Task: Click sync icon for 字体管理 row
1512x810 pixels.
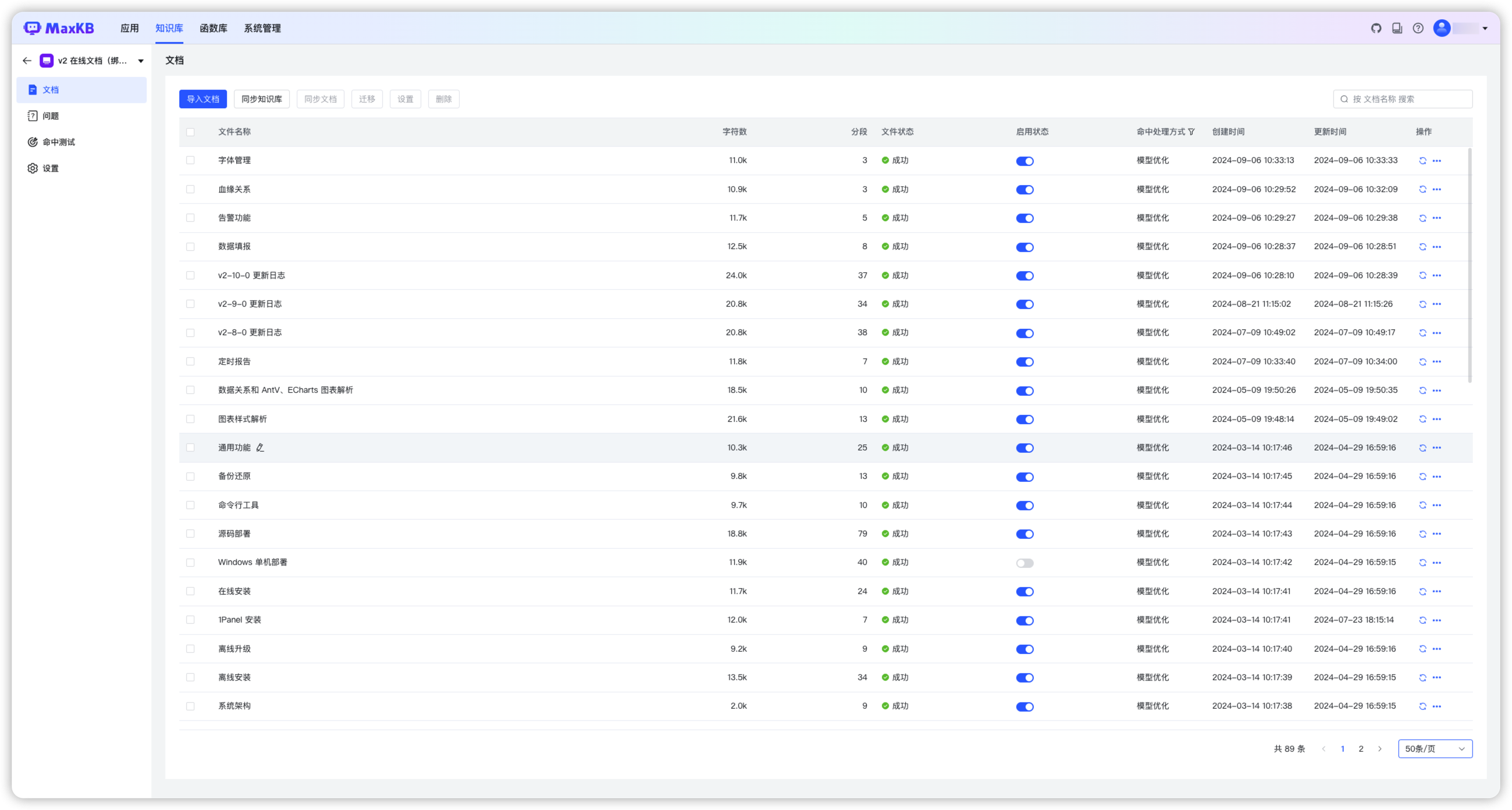Action: pyautogui.click(x=1422, y=161)
